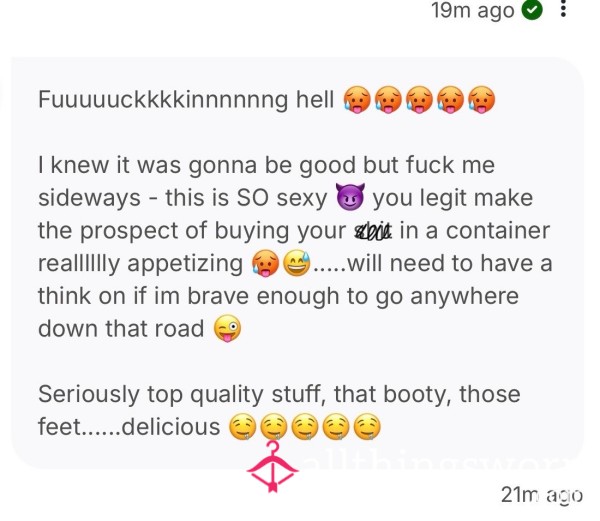Click the pink hanger logo watermark
This screenshot has height=521, width=600.
point(272,467)
